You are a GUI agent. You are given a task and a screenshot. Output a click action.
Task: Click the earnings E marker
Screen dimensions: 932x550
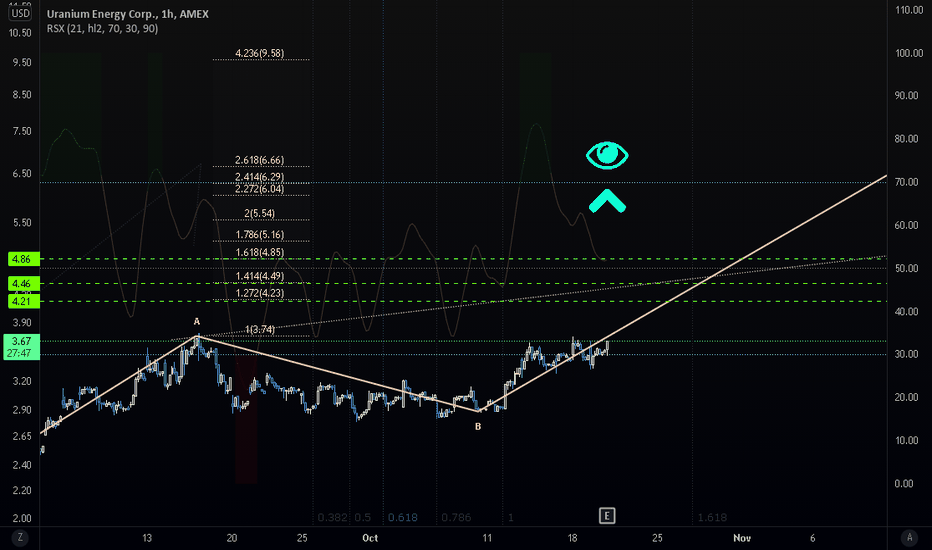point(607,516)
